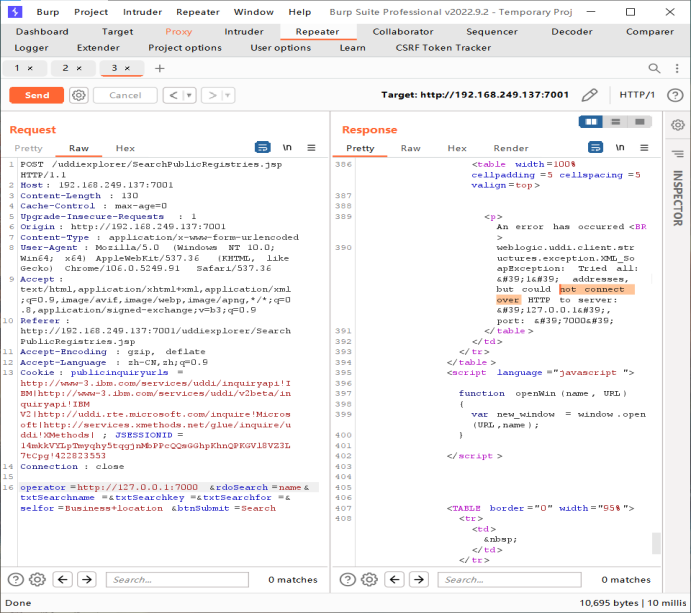This screenshot has height=613, width=692.
Task: Open request message editor hamburger menu
Action: [x=311, y=148]
